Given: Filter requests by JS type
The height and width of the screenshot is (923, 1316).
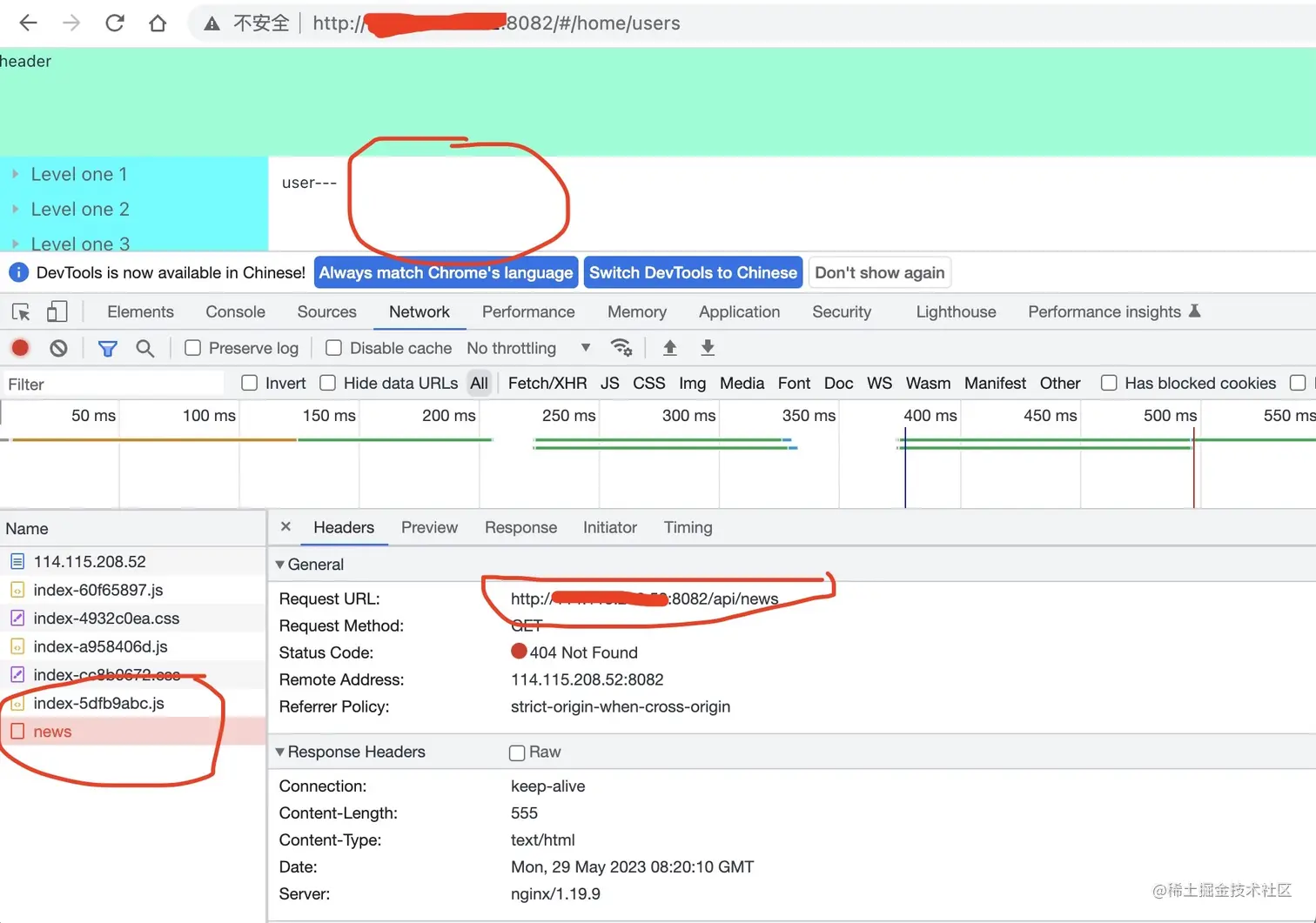Looking at the screenshot, I should [610, 383].
